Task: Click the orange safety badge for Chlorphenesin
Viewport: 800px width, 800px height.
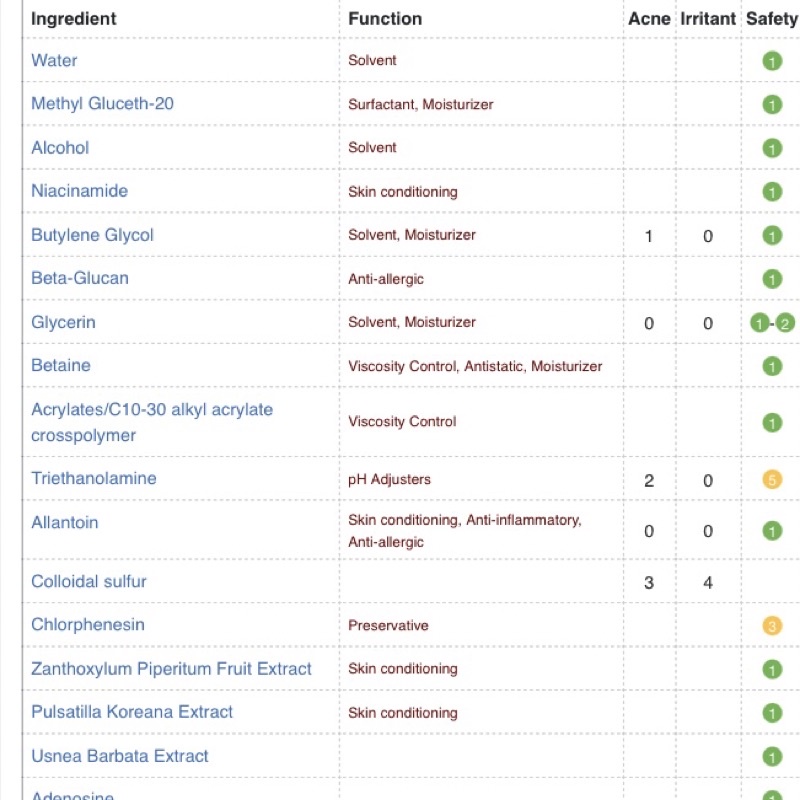Action: 771,626
